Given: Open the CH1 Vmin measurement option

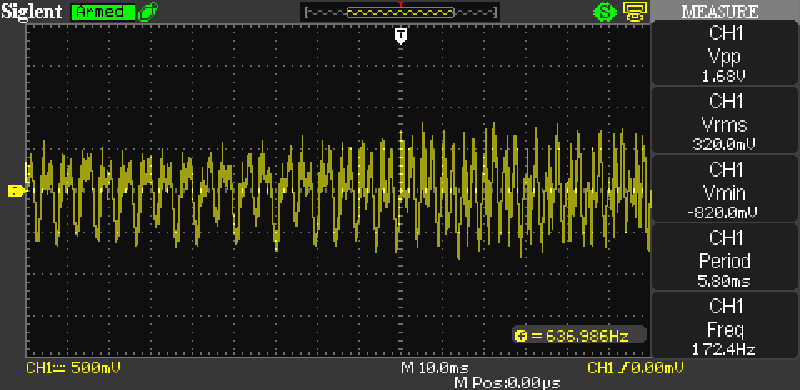Looking at the screenshot, I should [726, 189].
